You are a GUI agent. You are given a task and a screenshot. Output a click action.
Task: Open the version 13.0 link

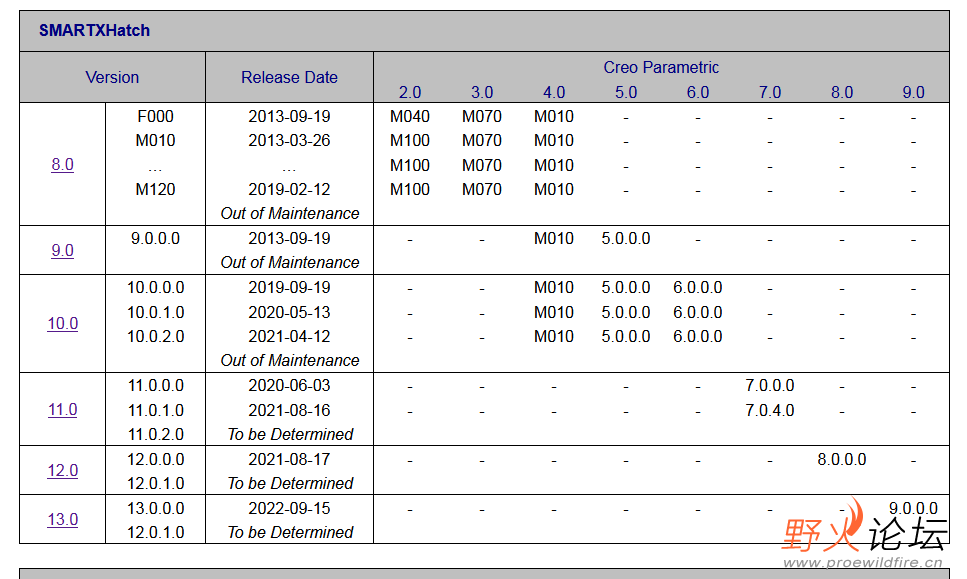62,520
